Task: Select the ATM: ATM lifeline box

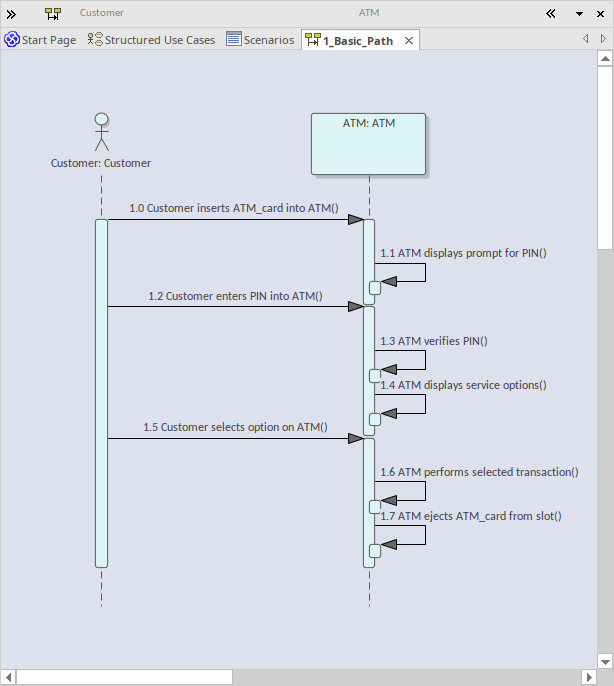Action: 369,144
